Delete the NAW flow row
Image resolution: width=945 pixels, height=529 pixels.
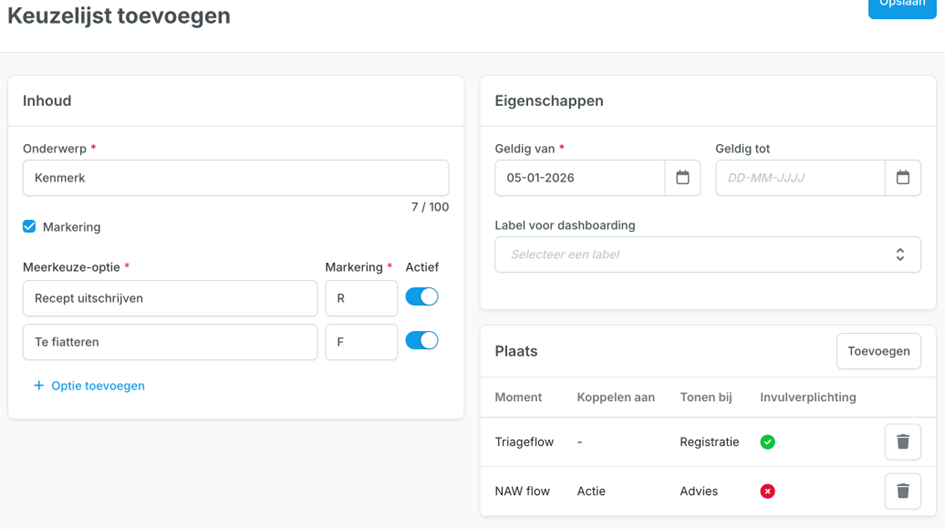click(x=902, y=491)
